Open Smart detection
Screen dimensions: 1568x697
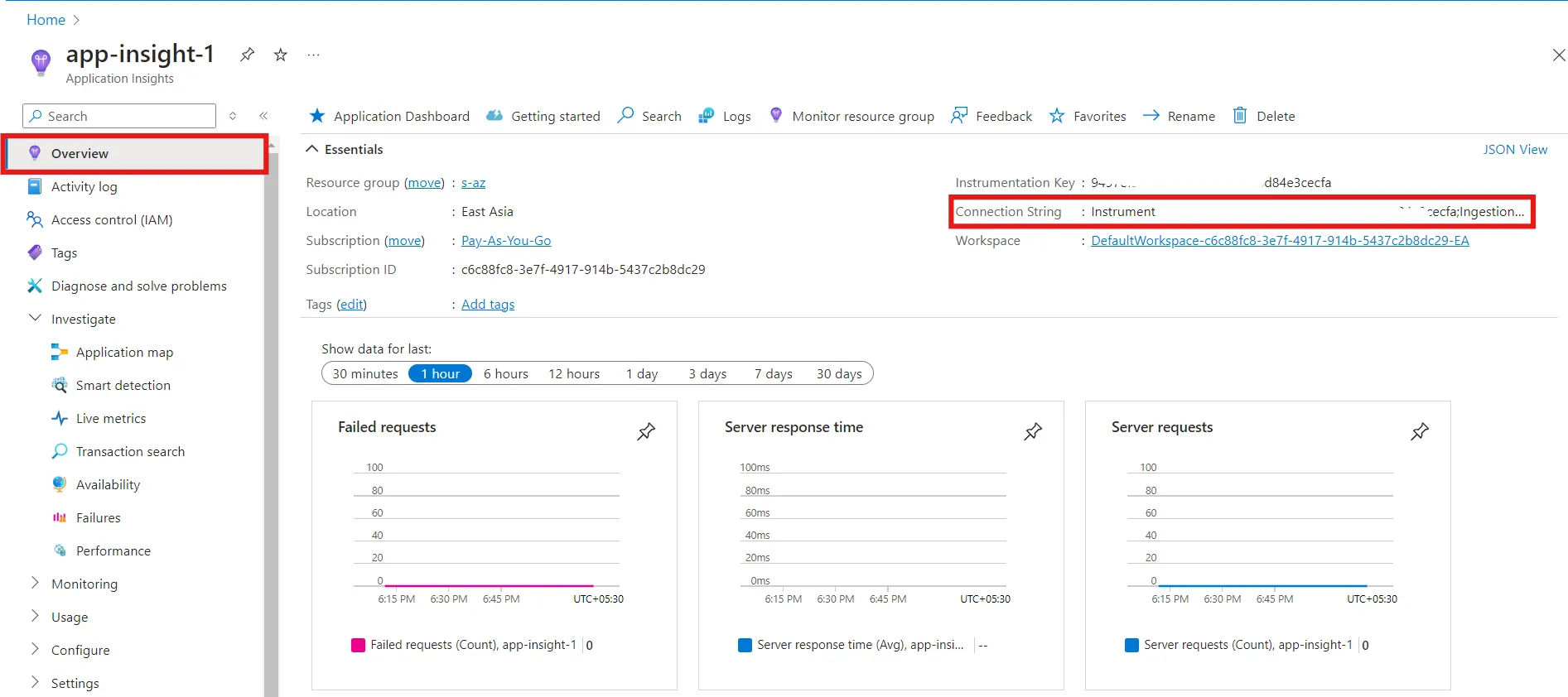(123, 386)
